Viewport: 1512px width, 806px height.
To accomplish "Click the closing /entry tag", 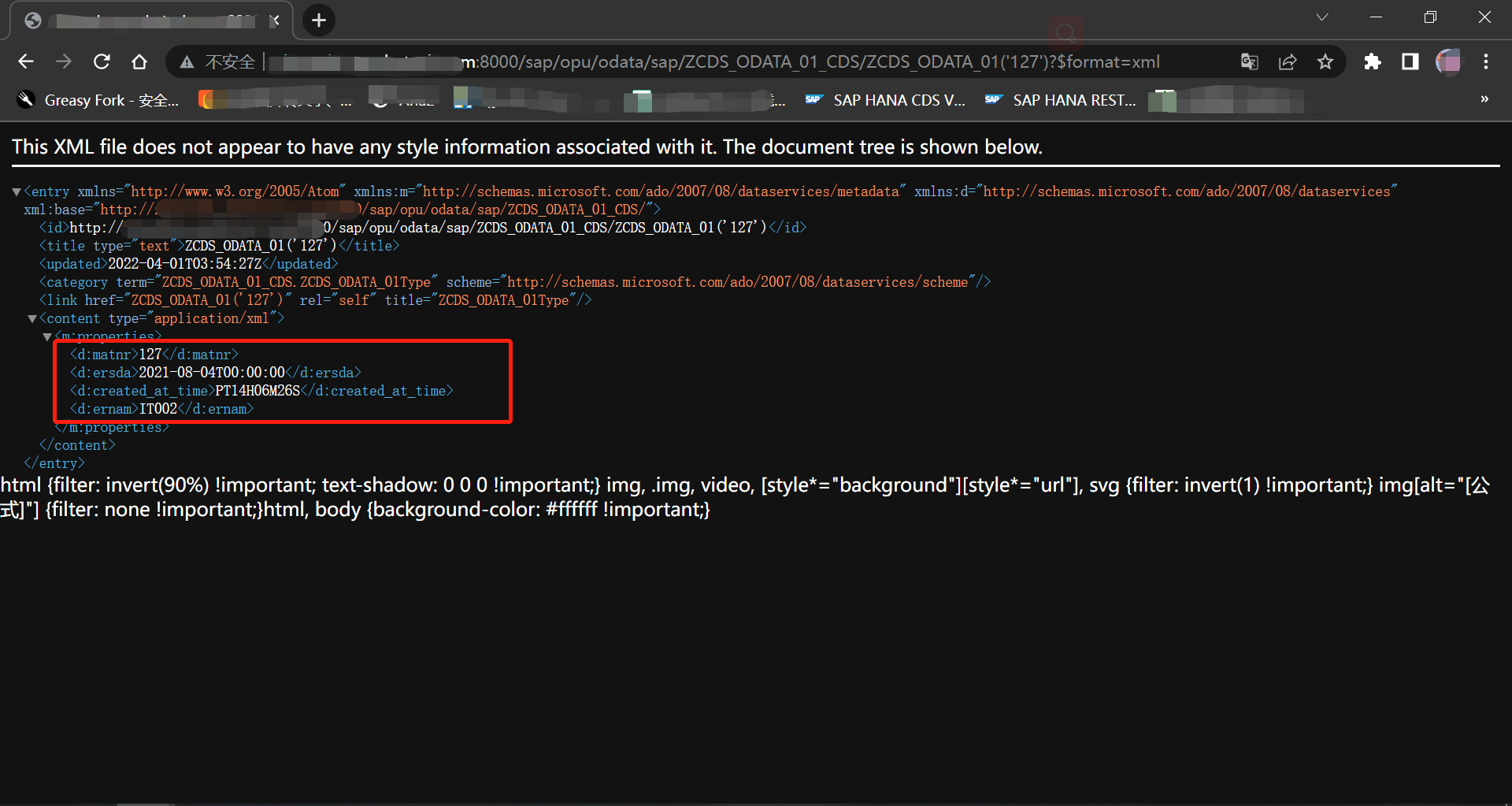I will click(x=54, y=463).
